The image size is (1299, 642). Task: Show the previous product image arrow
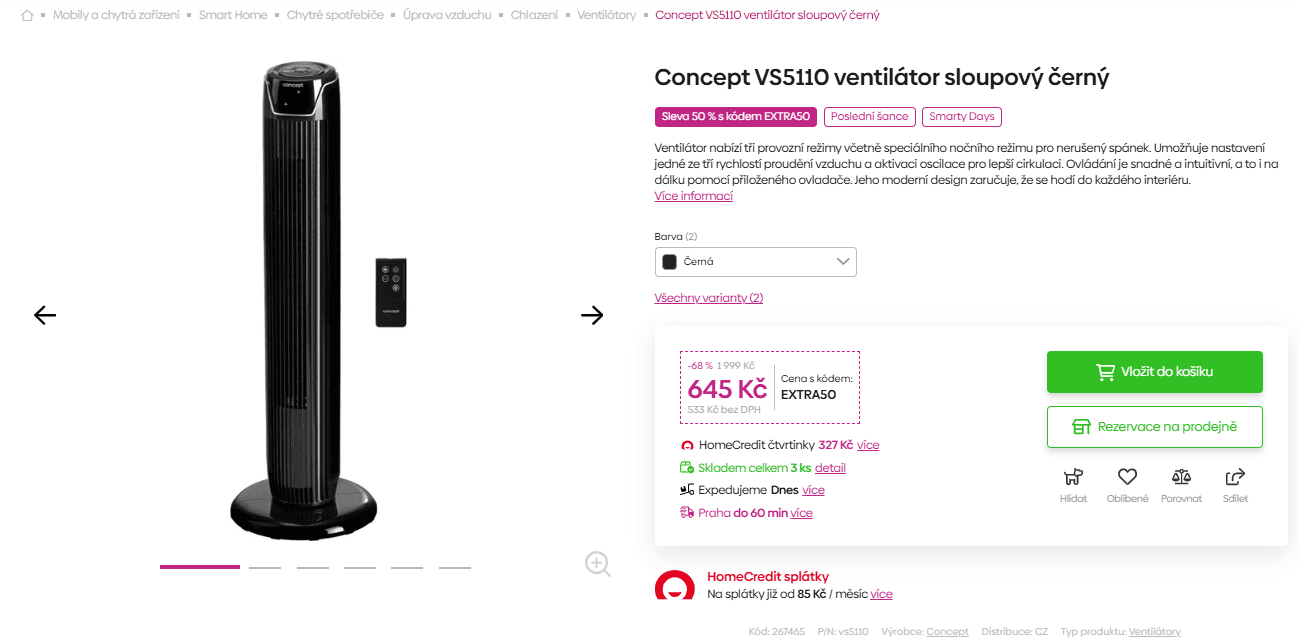[45, 315]
